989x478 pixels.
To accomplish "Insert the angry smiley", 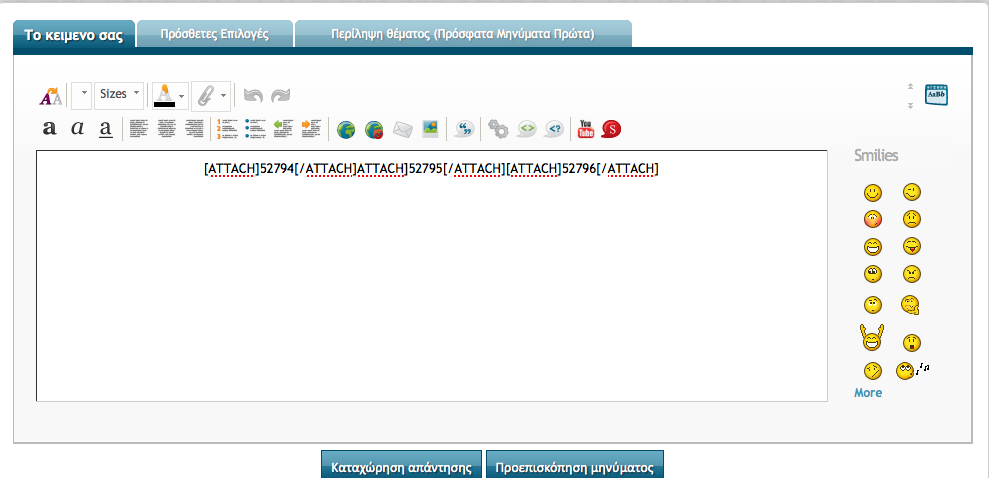I will (911, 274).
